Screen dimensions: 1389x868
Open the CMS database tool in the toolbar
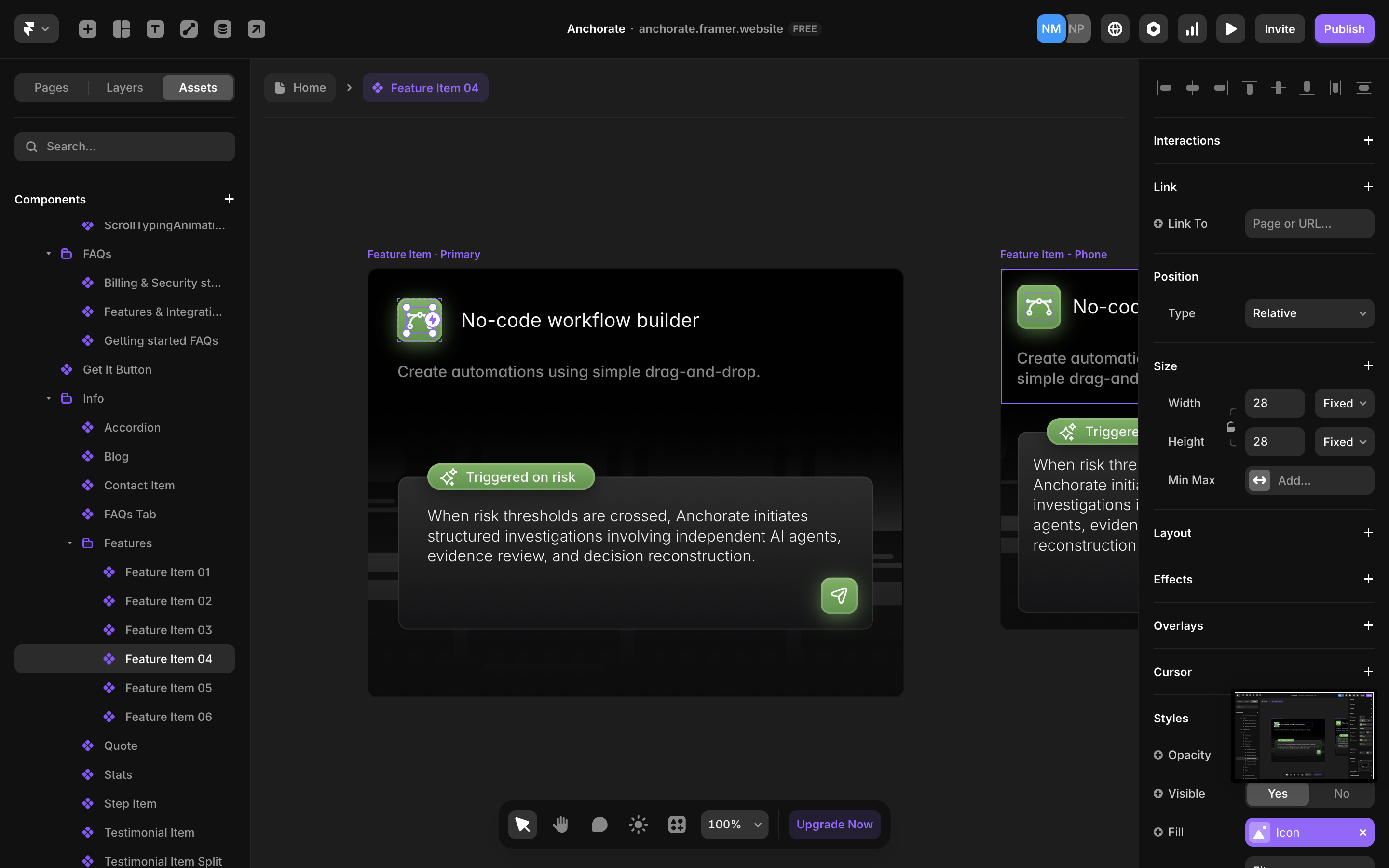click(223, 29)
